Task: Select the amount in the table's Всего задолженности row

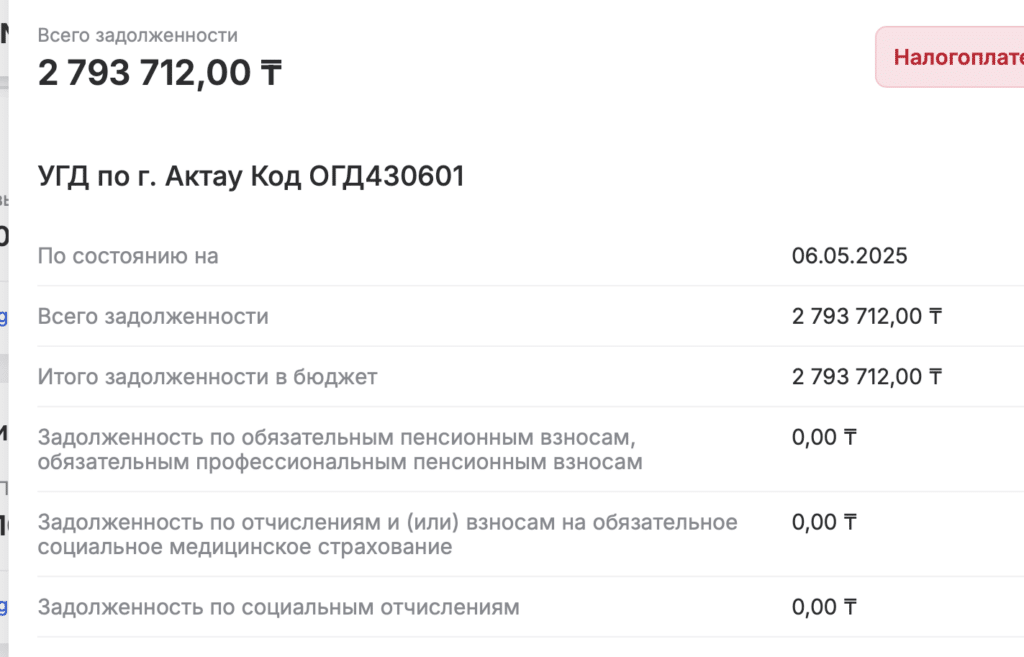Action: tap(867, 316)
